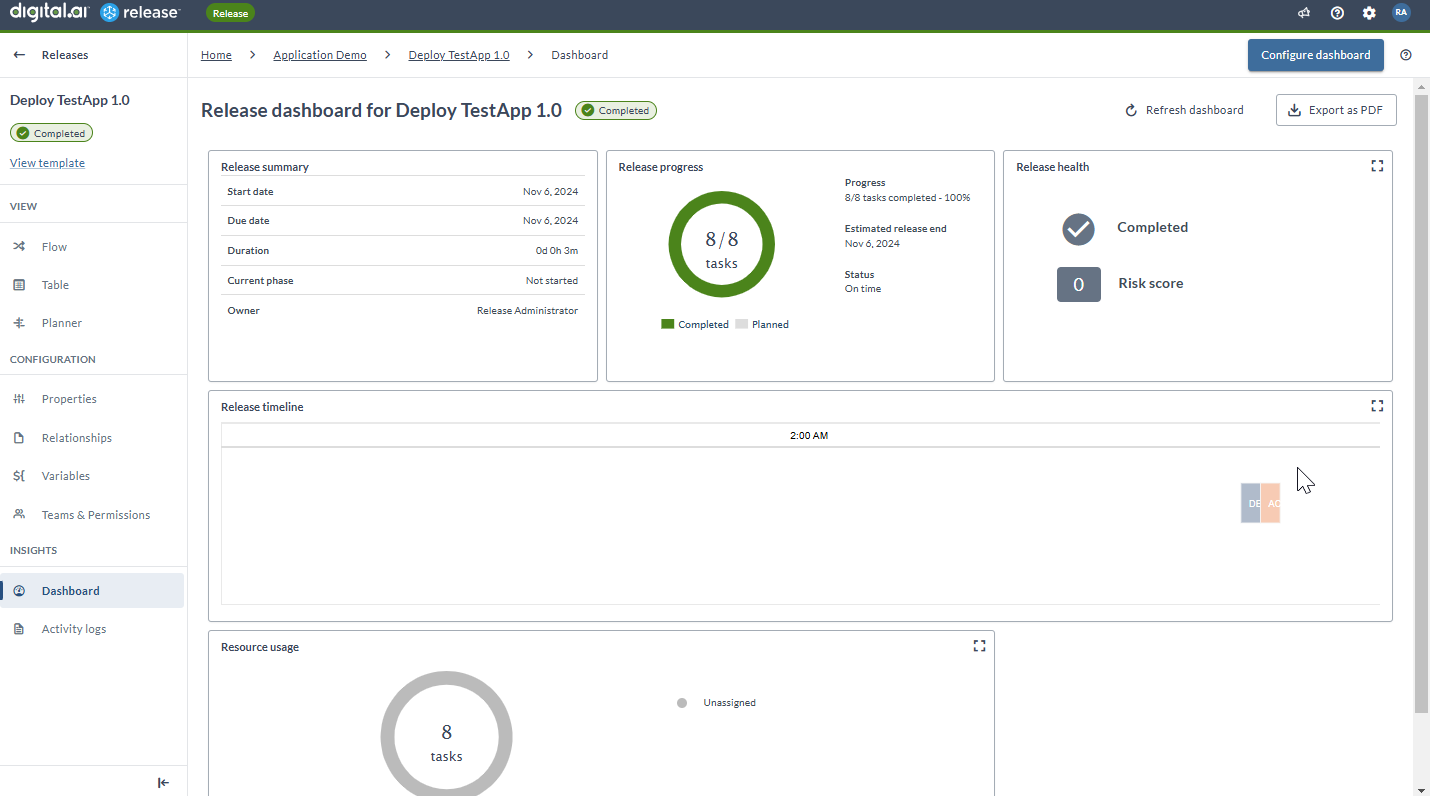The width and height of the screenshot is (1430, 796).
Task: Click the Not started current phase value
Action: click(x=552, y=281)
